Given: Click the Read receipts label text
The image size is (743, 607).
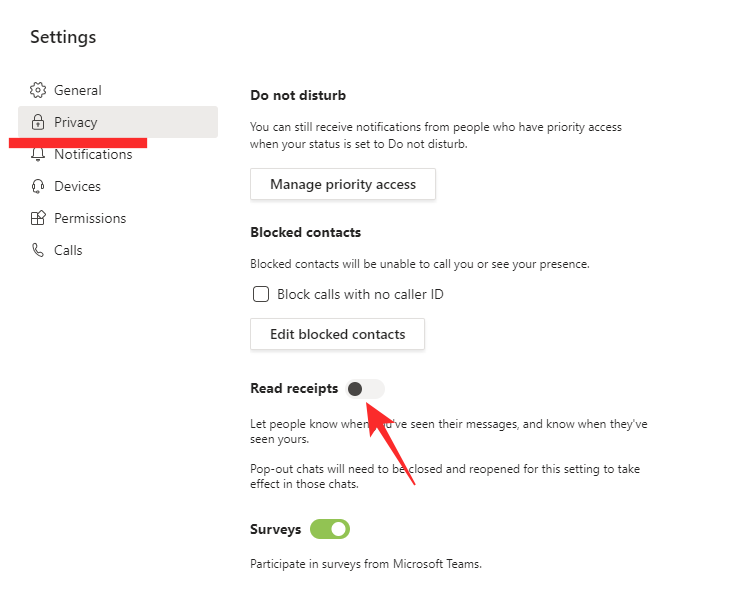Looking at the screenshot, I should (294, 389).
